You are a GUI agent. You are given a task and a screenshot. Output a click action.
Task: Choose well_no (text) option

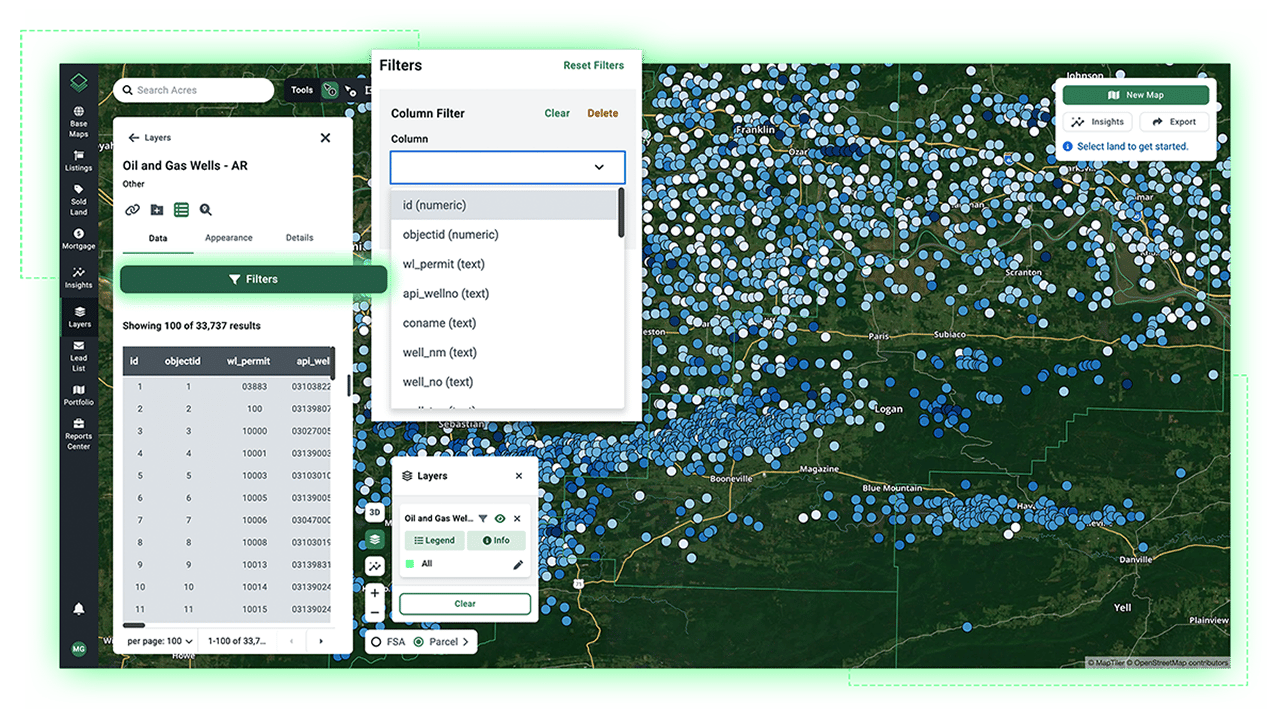coord(504,382)
